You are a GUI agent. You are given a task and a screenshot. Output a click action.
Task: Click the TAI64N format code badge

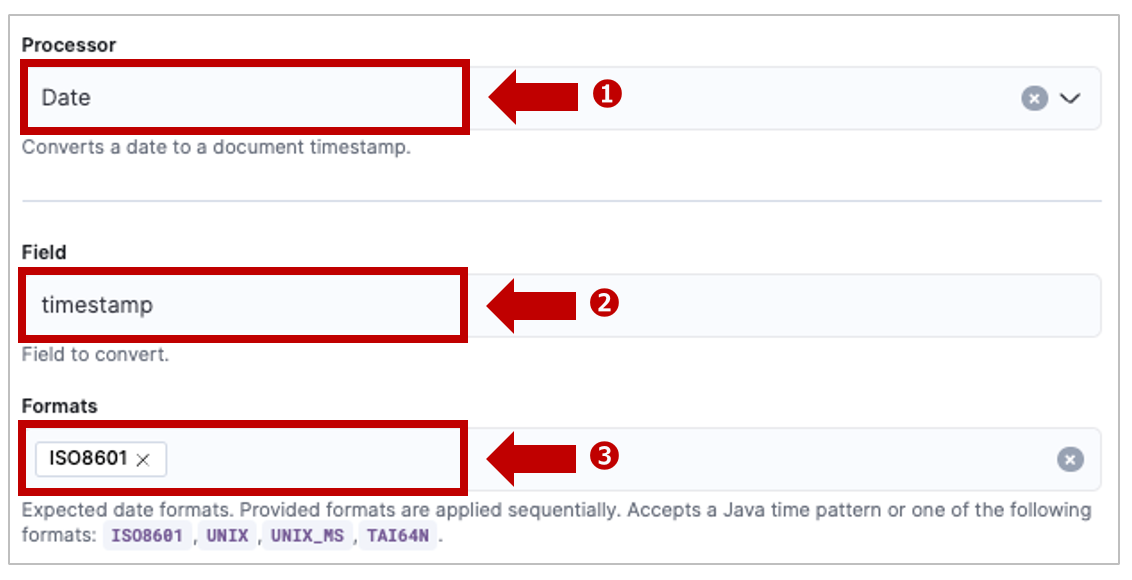click(x=398, y=536)
